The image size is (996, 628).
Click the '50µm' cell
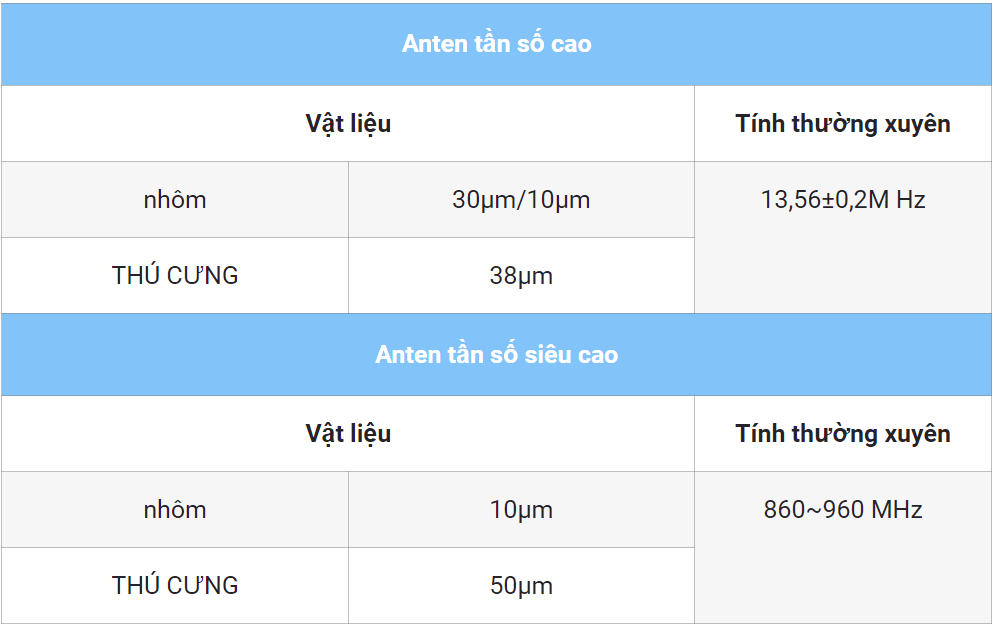click(521, 586)
